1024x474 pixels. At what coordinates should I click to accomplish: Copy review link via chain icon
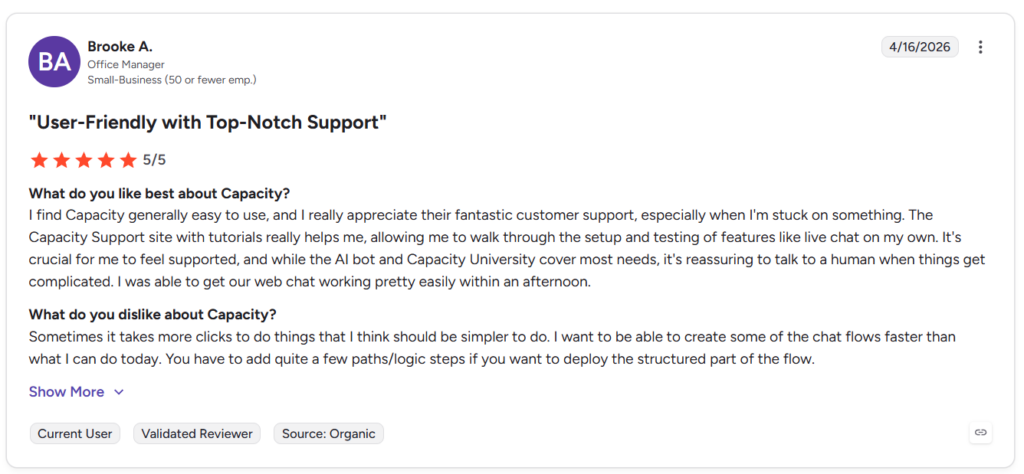(980, 432)
